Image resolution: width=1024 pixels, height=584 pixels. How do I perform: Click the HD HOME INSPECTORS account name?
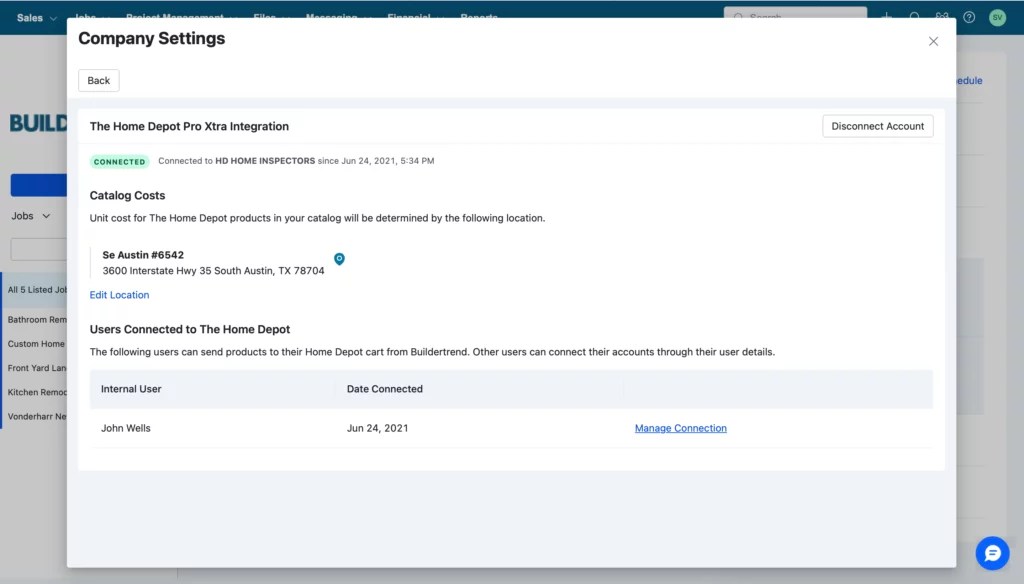[x=265, y=161]
